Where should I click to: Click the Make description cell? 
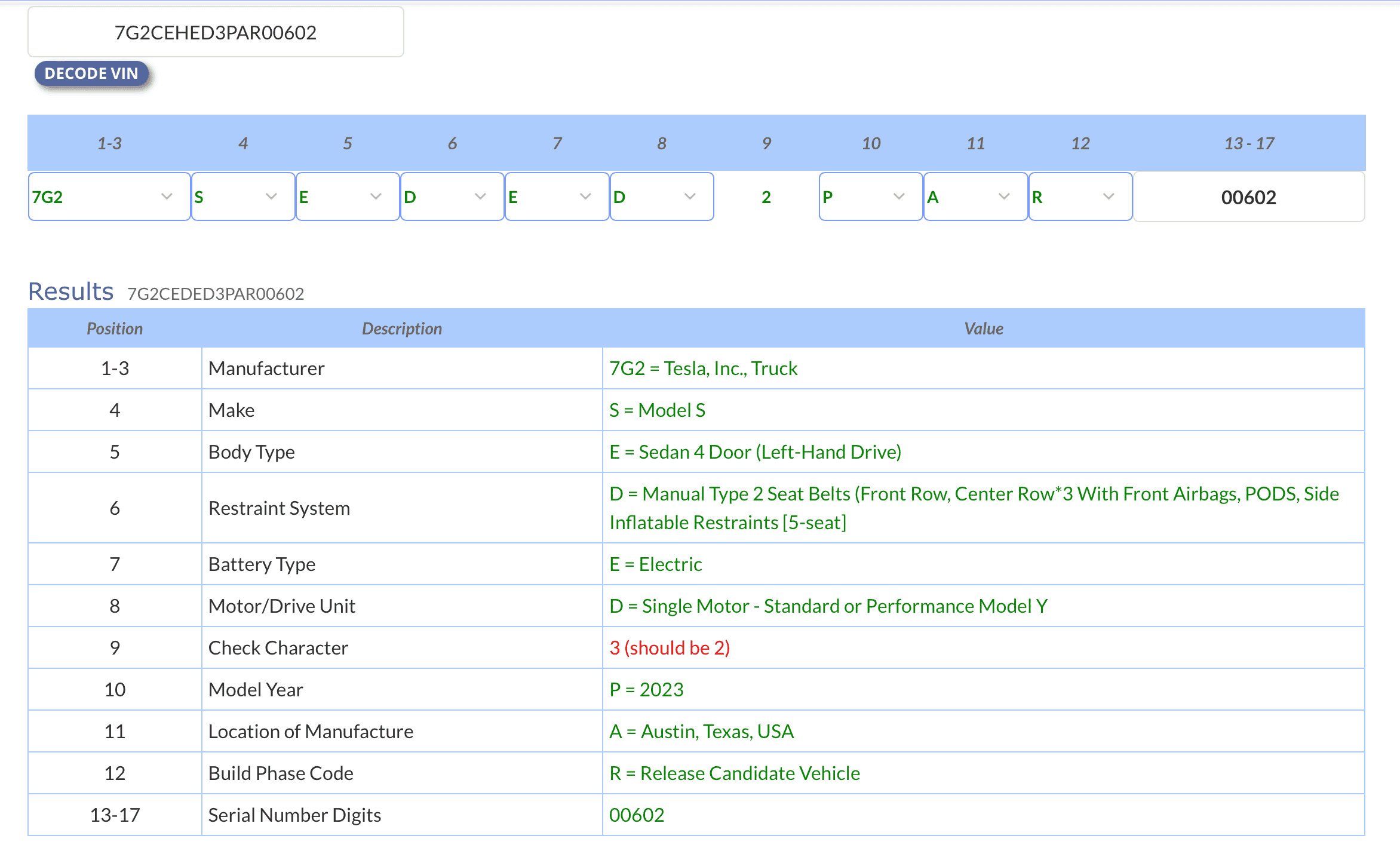[402, 410]
